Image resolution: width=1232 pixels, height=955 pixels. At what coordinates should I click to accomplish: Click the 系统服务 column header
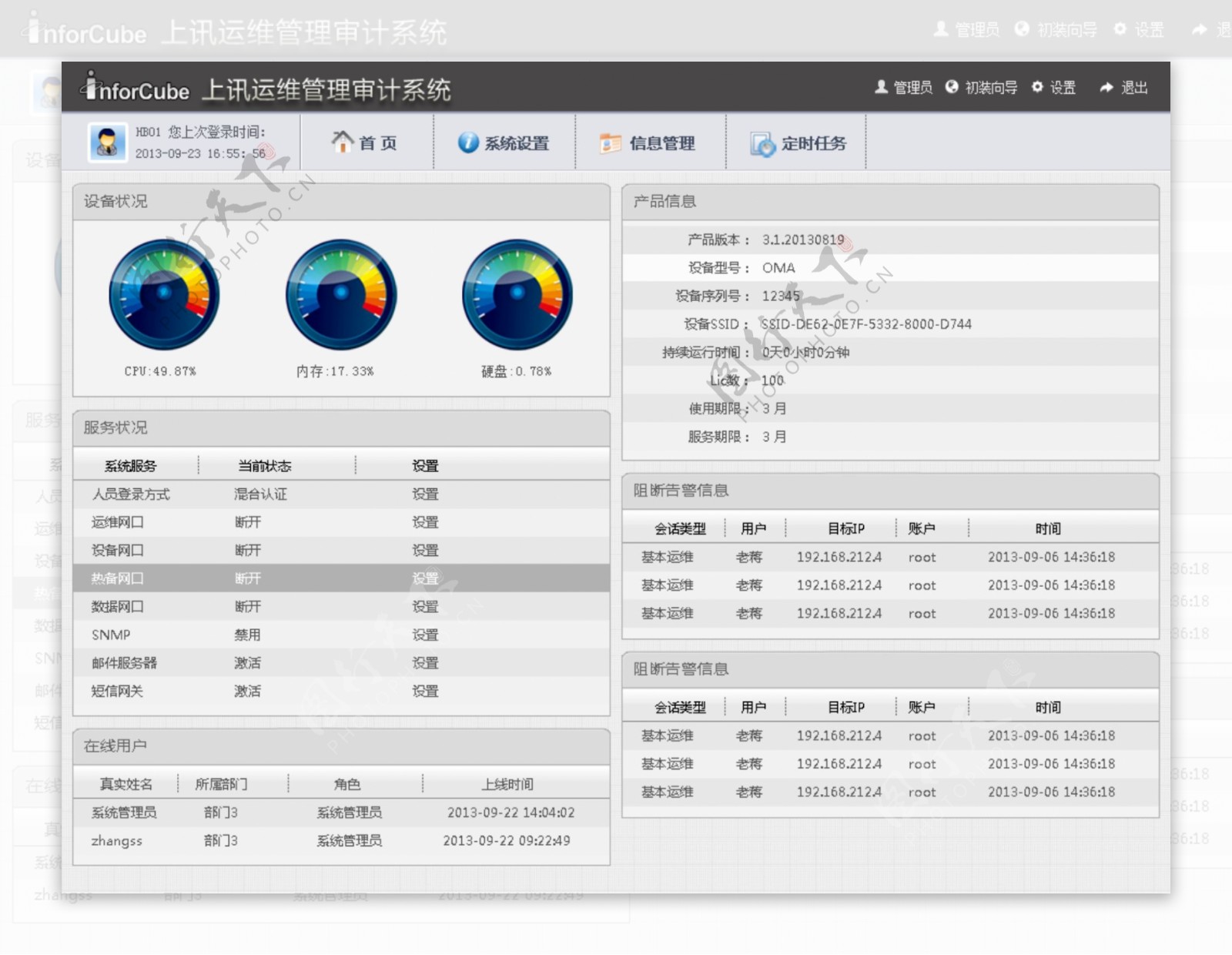click(x=130, y=466)
